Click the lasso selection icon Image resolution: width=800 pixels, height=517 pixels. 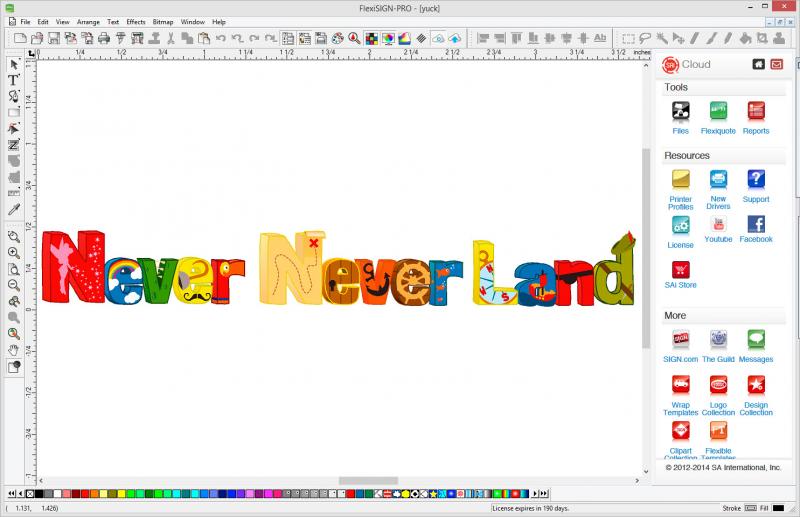point(645,38)
